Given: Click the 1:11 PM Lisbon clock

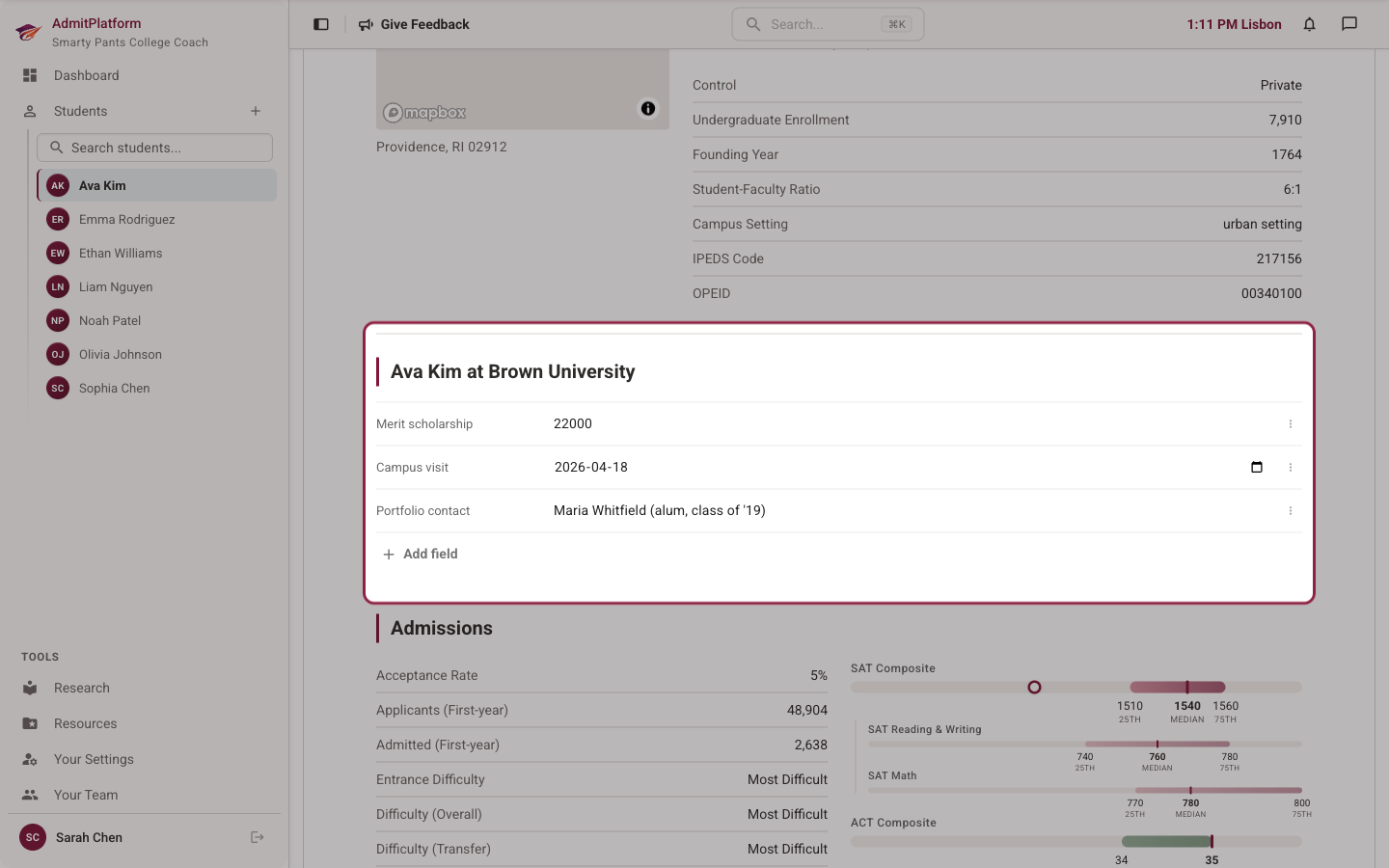Looking at the screenshot, I should click(1235, 24).
